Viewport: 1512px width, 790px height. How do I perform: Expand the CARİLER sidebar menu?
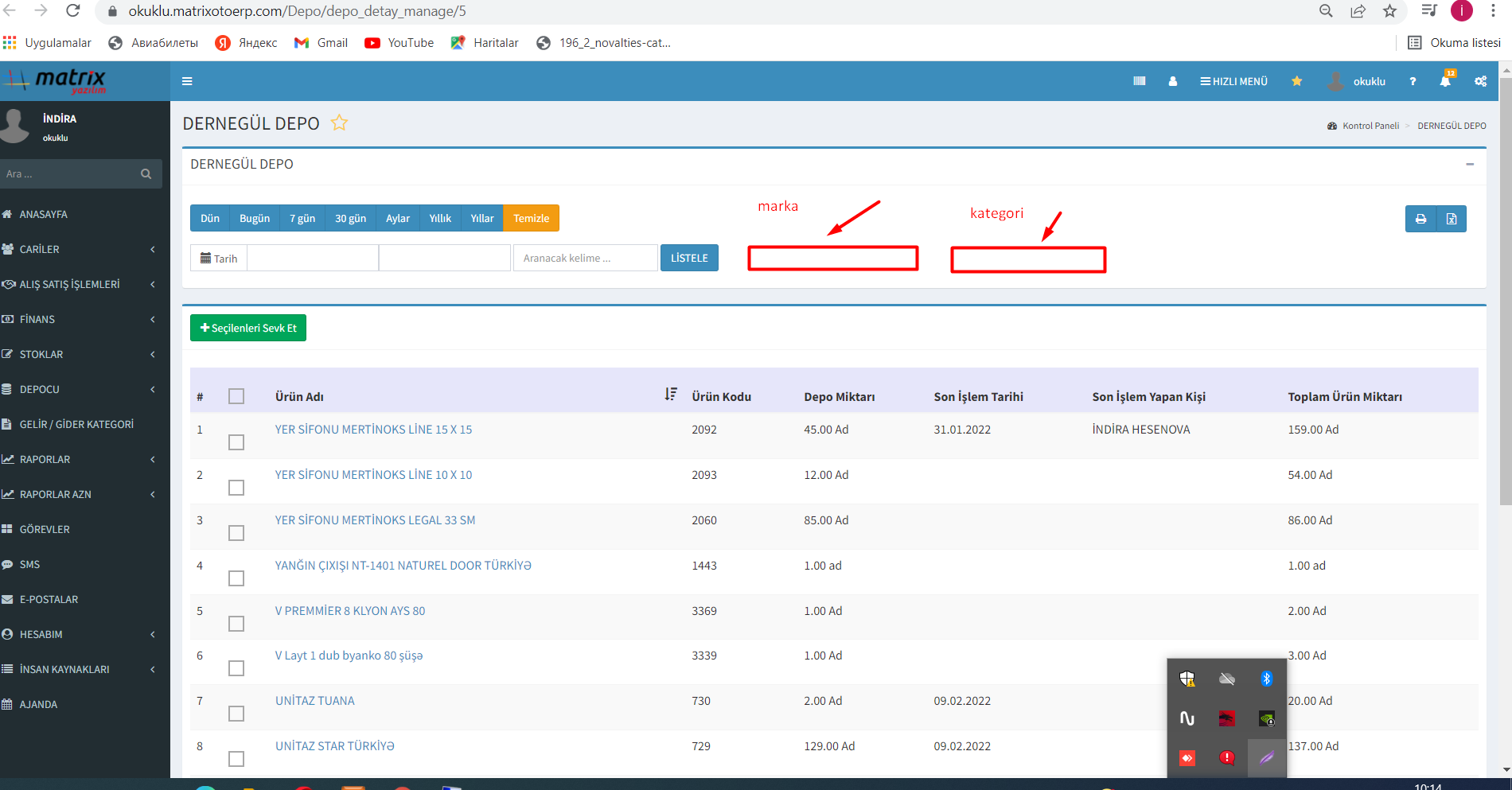click(80, 249)
